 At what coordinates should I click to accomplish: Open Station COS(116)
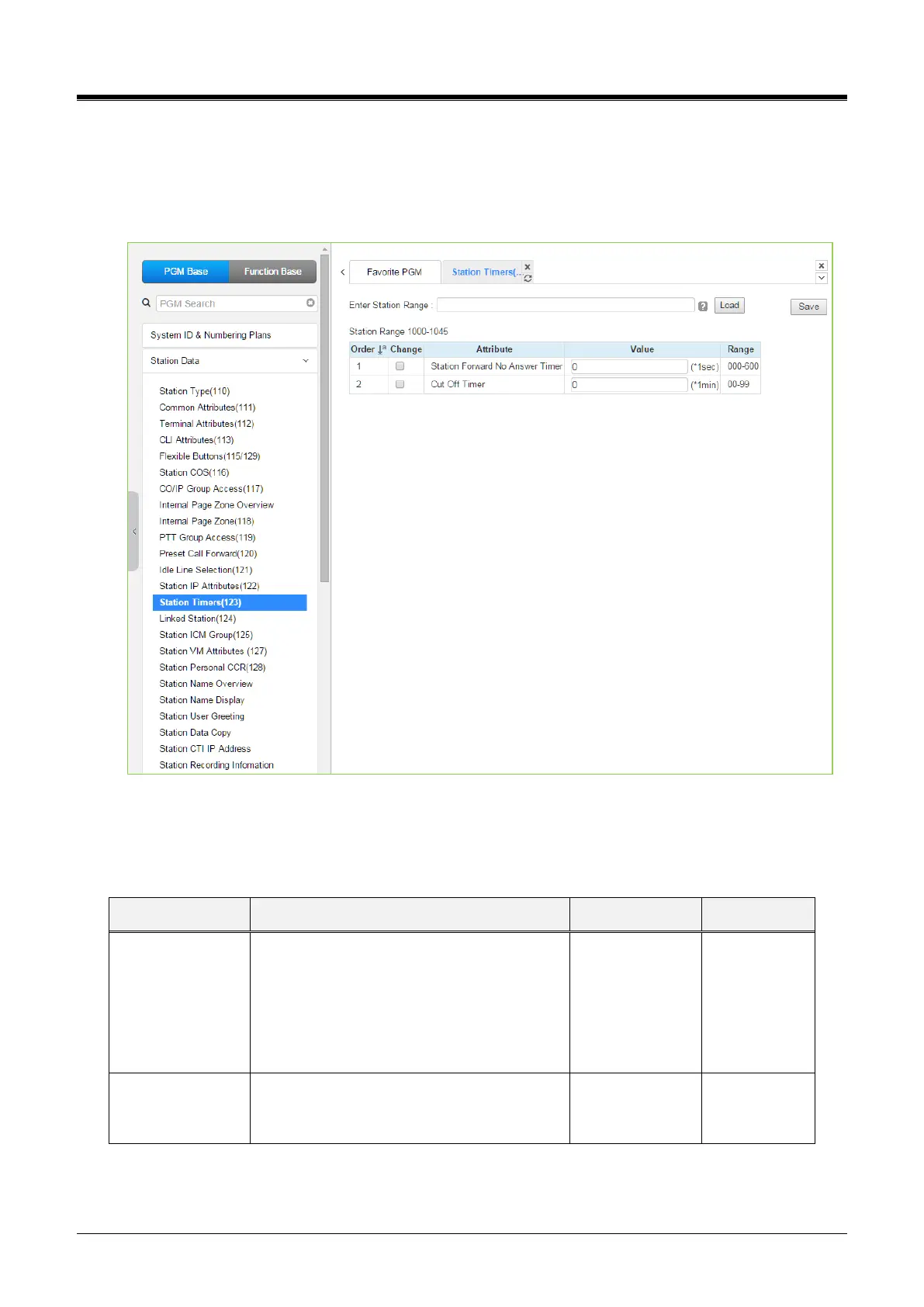click(194, 473)
